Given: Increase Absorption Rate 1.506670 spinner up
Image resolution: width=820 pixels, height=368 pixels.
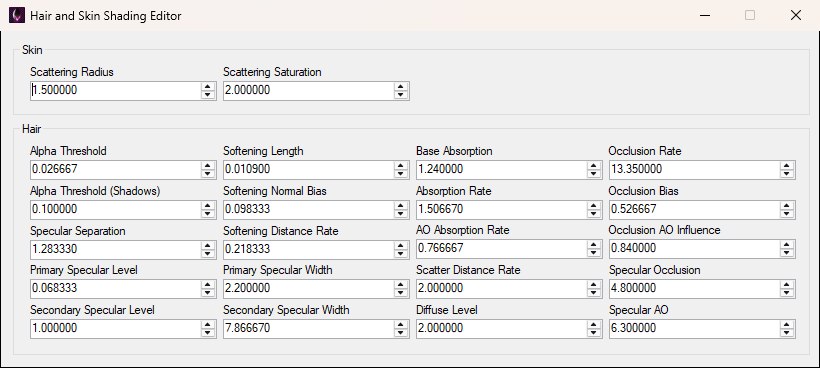Looking at the screenshot, I should coord(594,205).
